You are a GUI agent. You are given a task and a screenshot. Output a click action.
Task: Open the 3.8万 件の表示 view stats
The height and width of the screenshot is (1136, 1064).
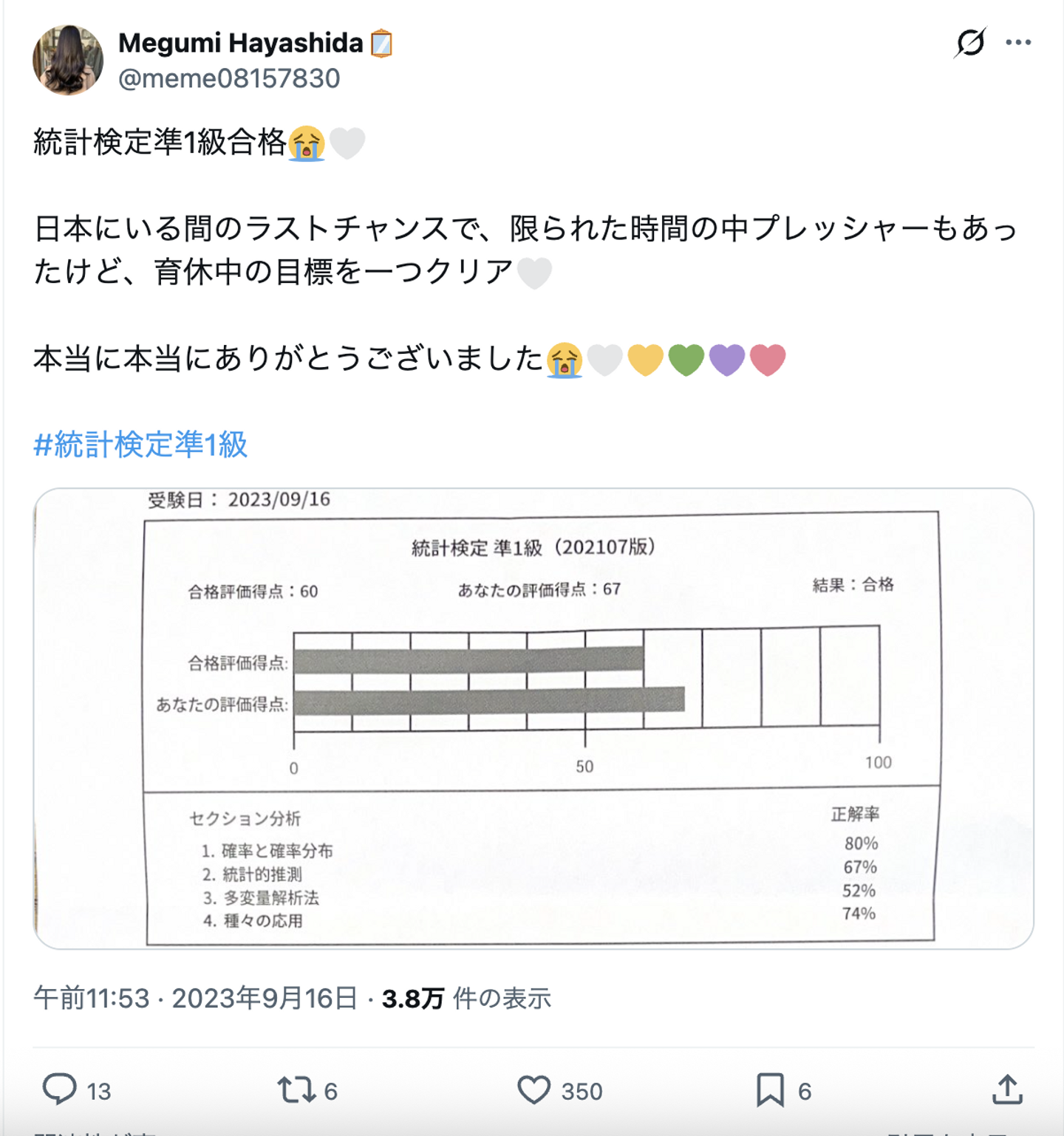coord(466,999)
